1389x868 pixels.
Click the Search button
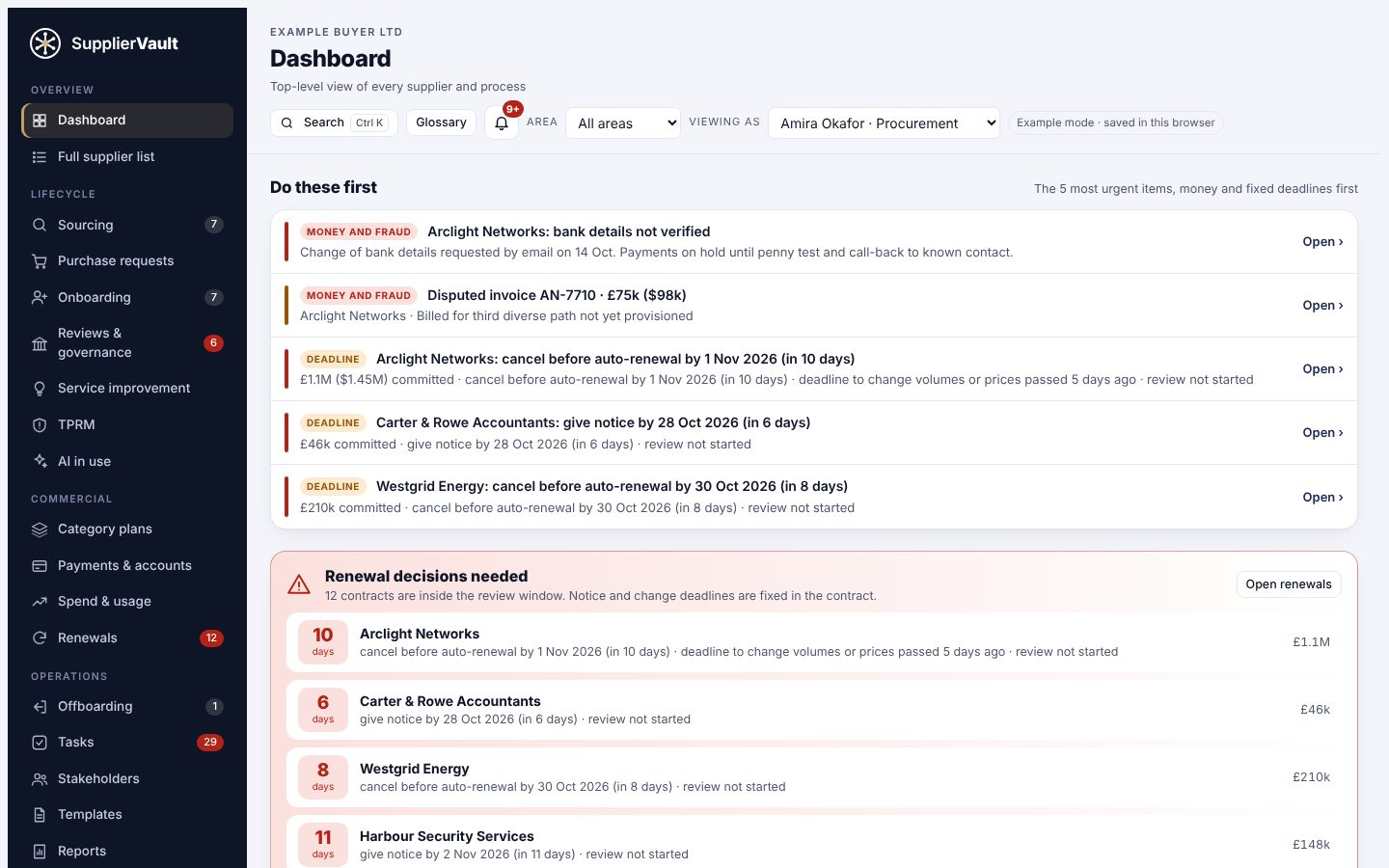pos(334,122)
